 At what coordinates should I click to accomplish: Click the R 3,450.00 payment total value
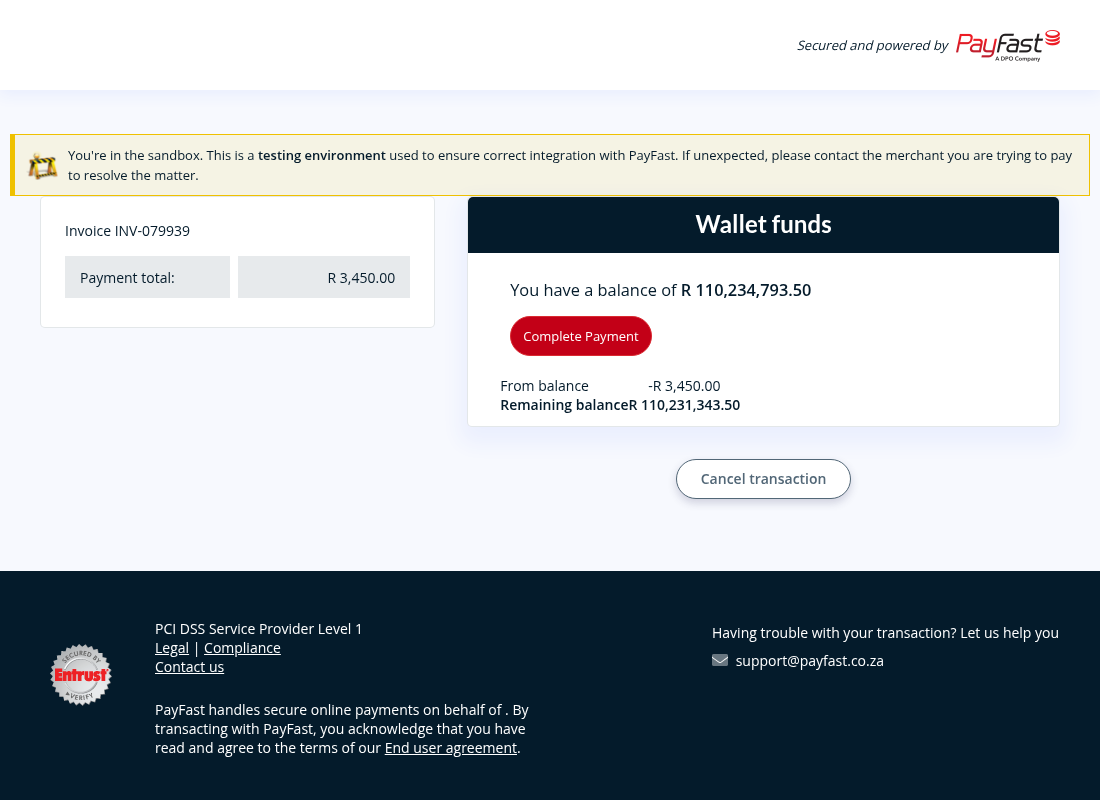pos(324,277)
